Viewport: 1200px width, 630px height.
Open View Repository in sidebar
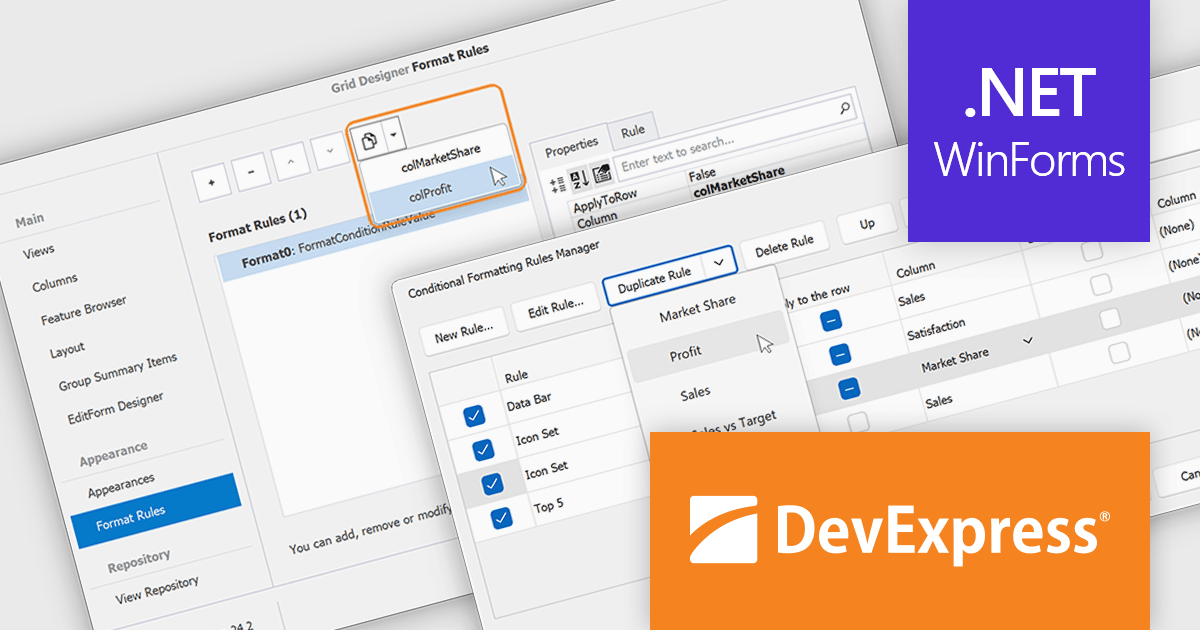pos(157,589)
